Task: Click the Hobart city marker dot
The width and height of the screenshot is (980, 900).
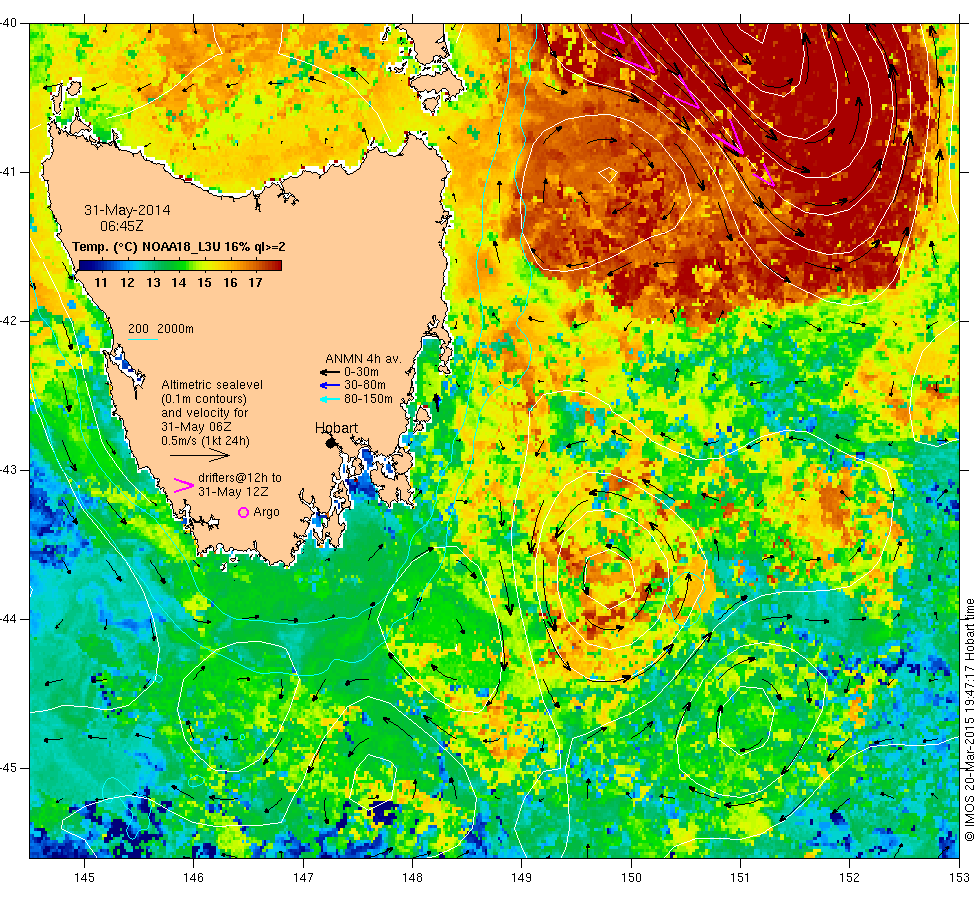Action: point(331,443)
